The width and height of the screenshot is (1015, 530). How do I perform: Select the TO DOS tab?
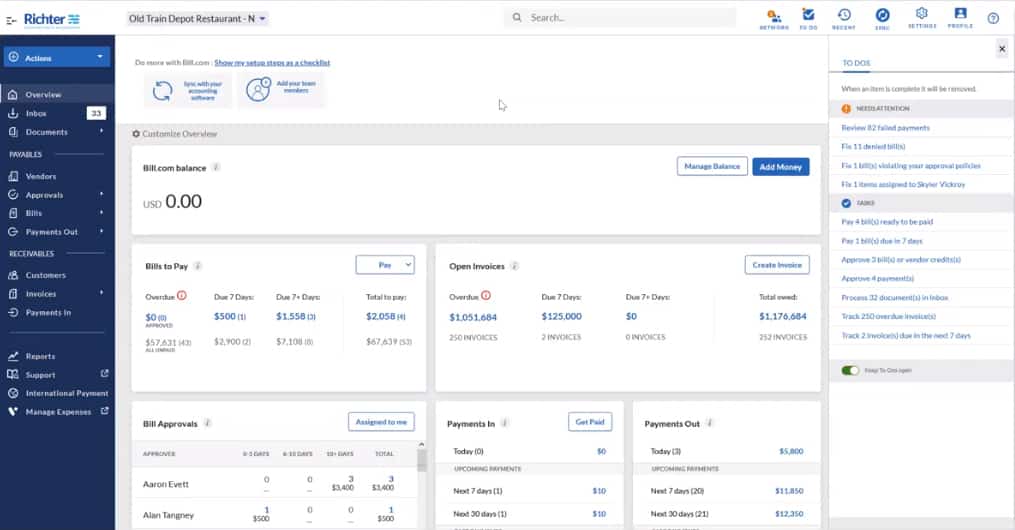tap(856, 63)
